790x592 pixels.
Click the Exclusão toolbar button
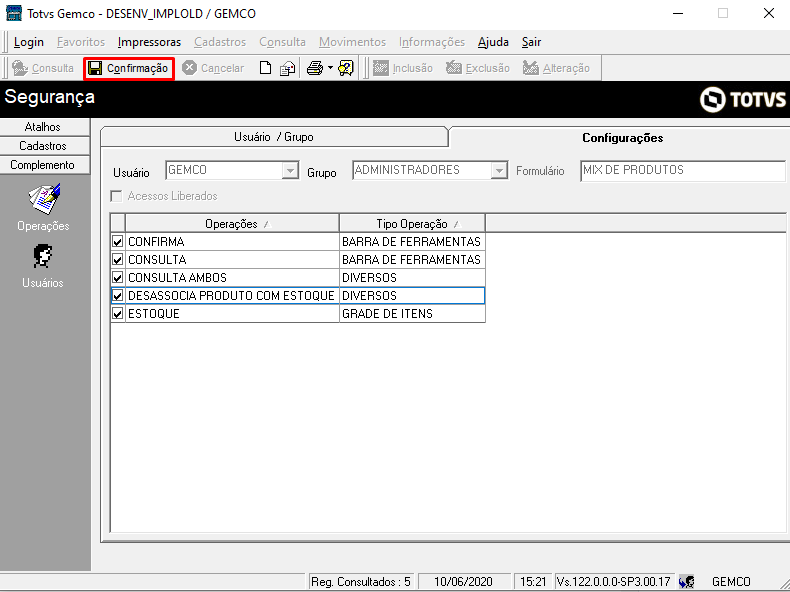point(478,68)
